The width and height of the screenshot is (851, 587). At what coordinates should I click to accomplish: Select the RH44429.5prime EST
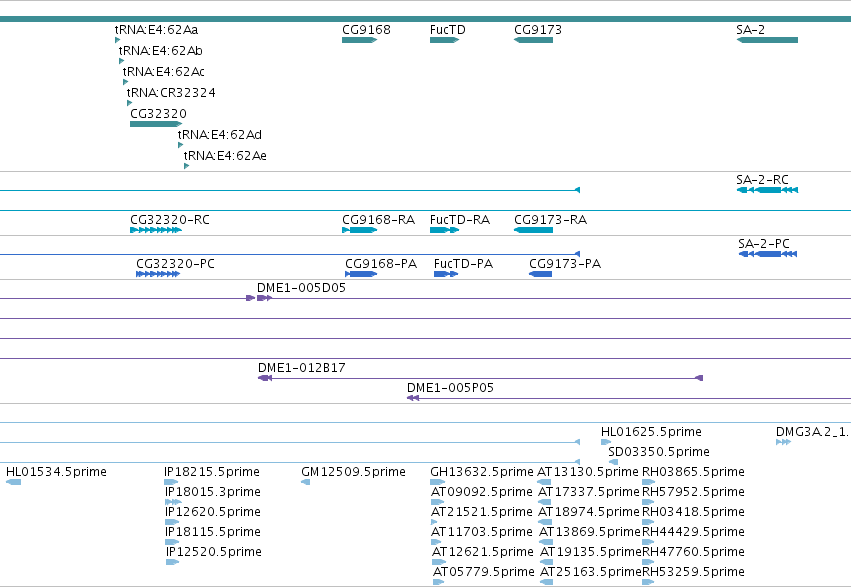point(648,542)
